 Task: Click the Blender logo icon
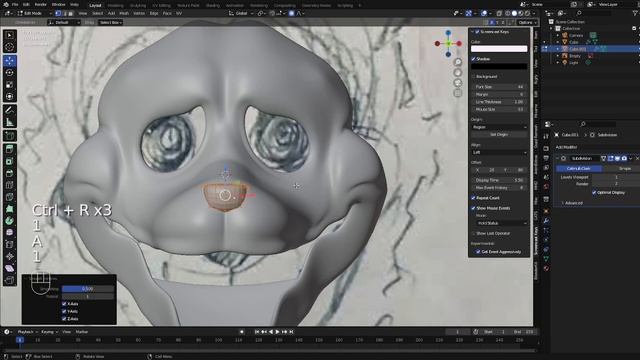click(6, 4)
